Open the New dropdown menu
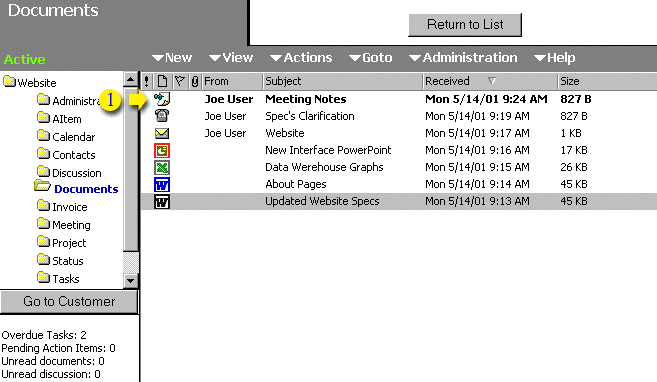 point(172,58)
